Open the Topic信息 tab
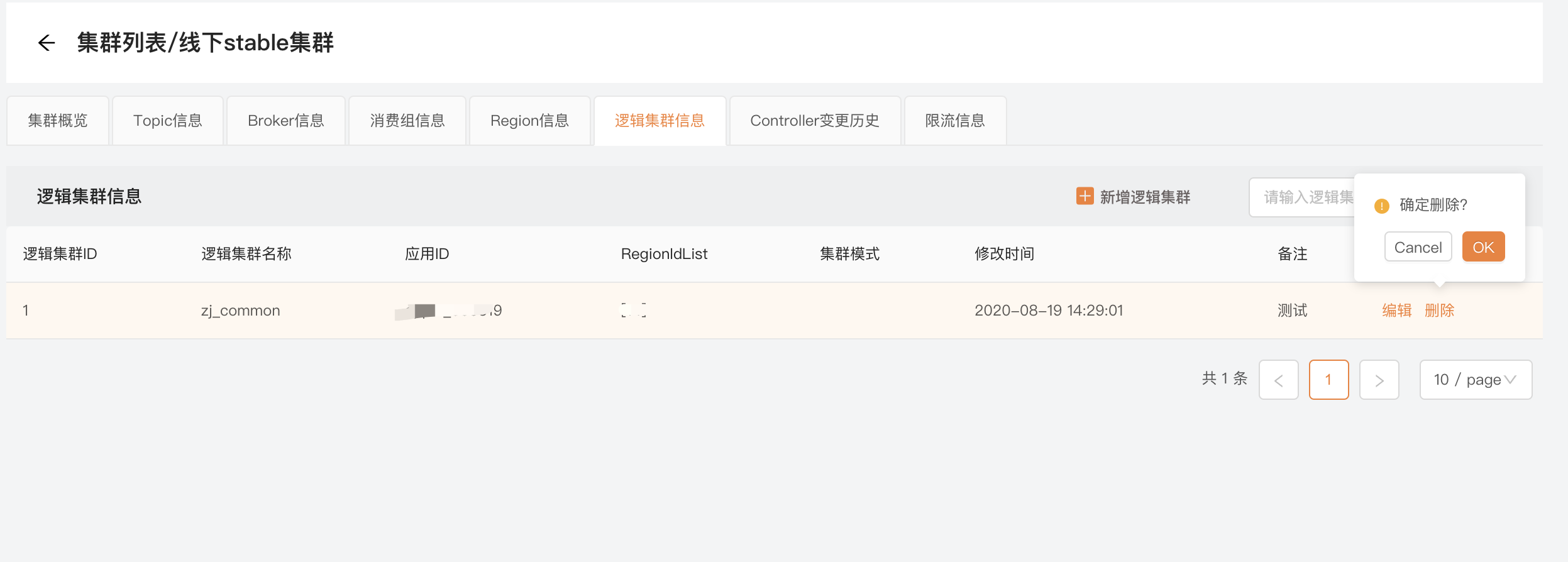 click(168, 121)
